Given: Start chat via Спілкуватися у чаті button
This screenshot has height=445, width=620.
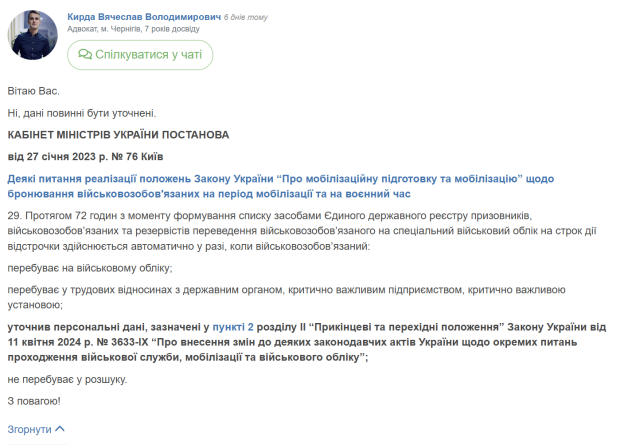Looking at the screenshot, I should [x=140, y=55].
